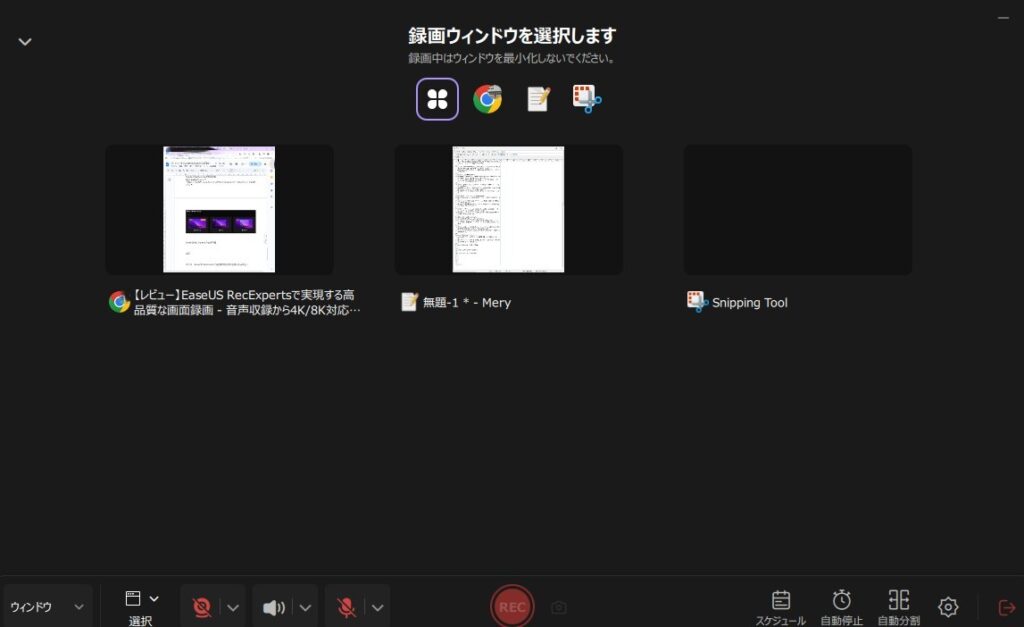The width and height of the screenshot is (1024, 627).
Task: Click the red exit icon
Action: point(1006,607)
